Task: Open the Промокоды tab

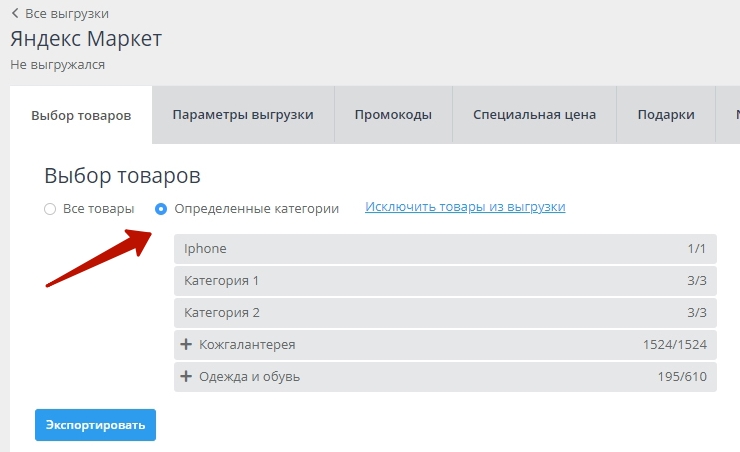Action: pos(393,115)
